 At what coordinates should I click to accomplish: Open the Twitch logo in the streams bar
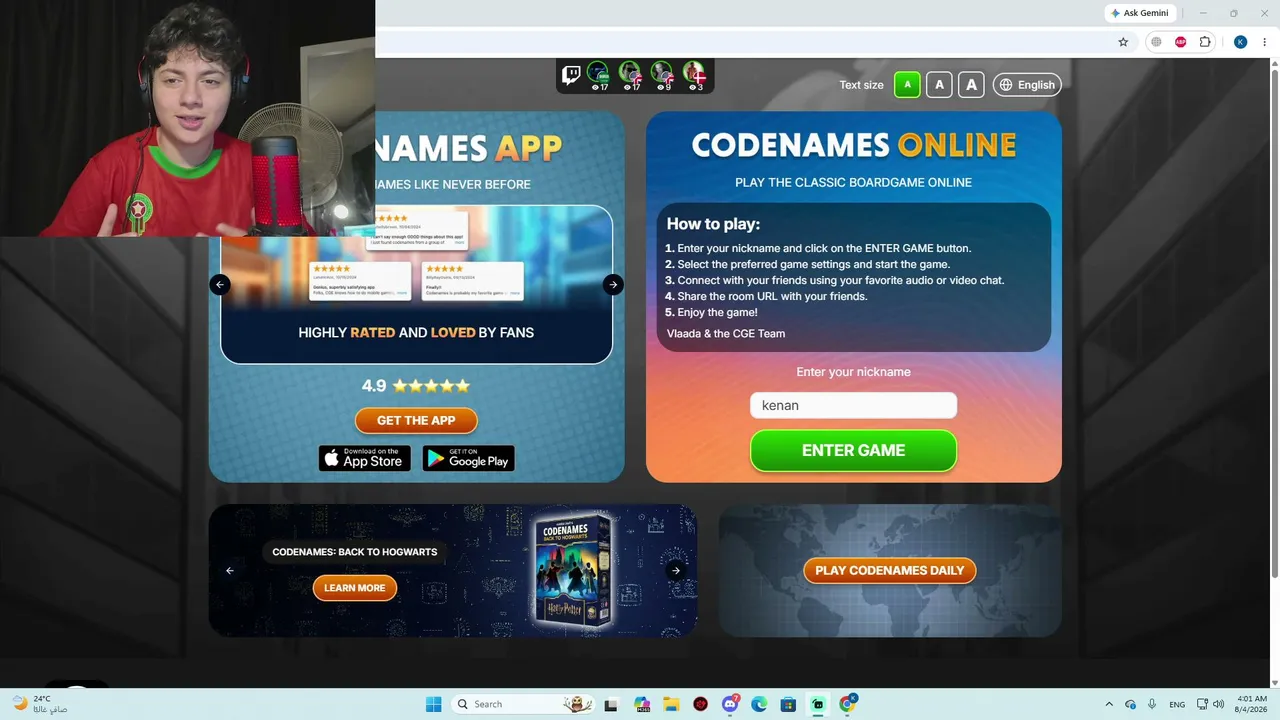click(x=571, y=75)
